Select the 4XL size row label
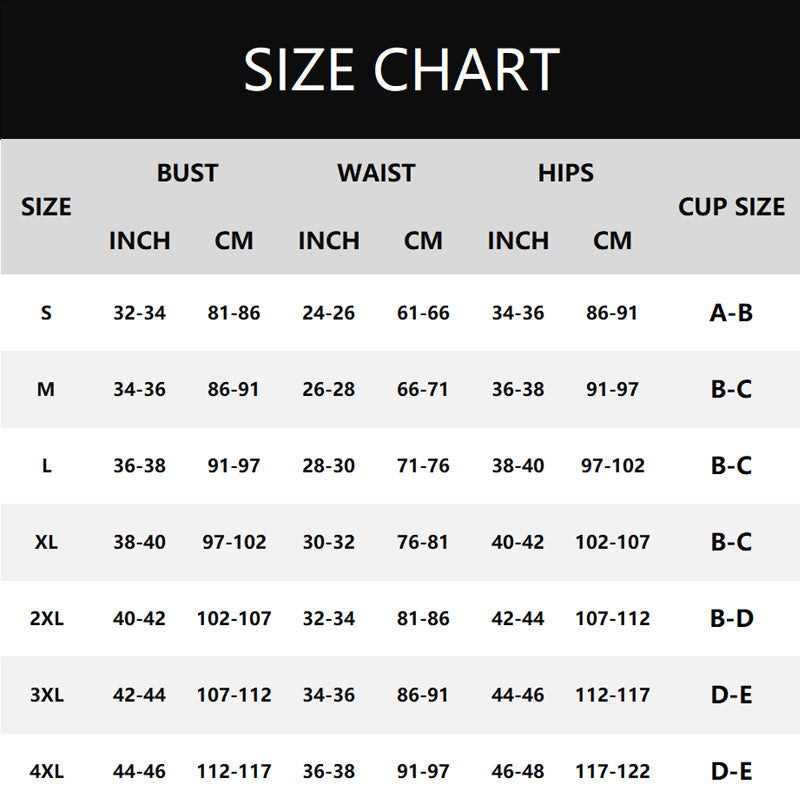This screenshot has width=800, height=800. [46, 771]
